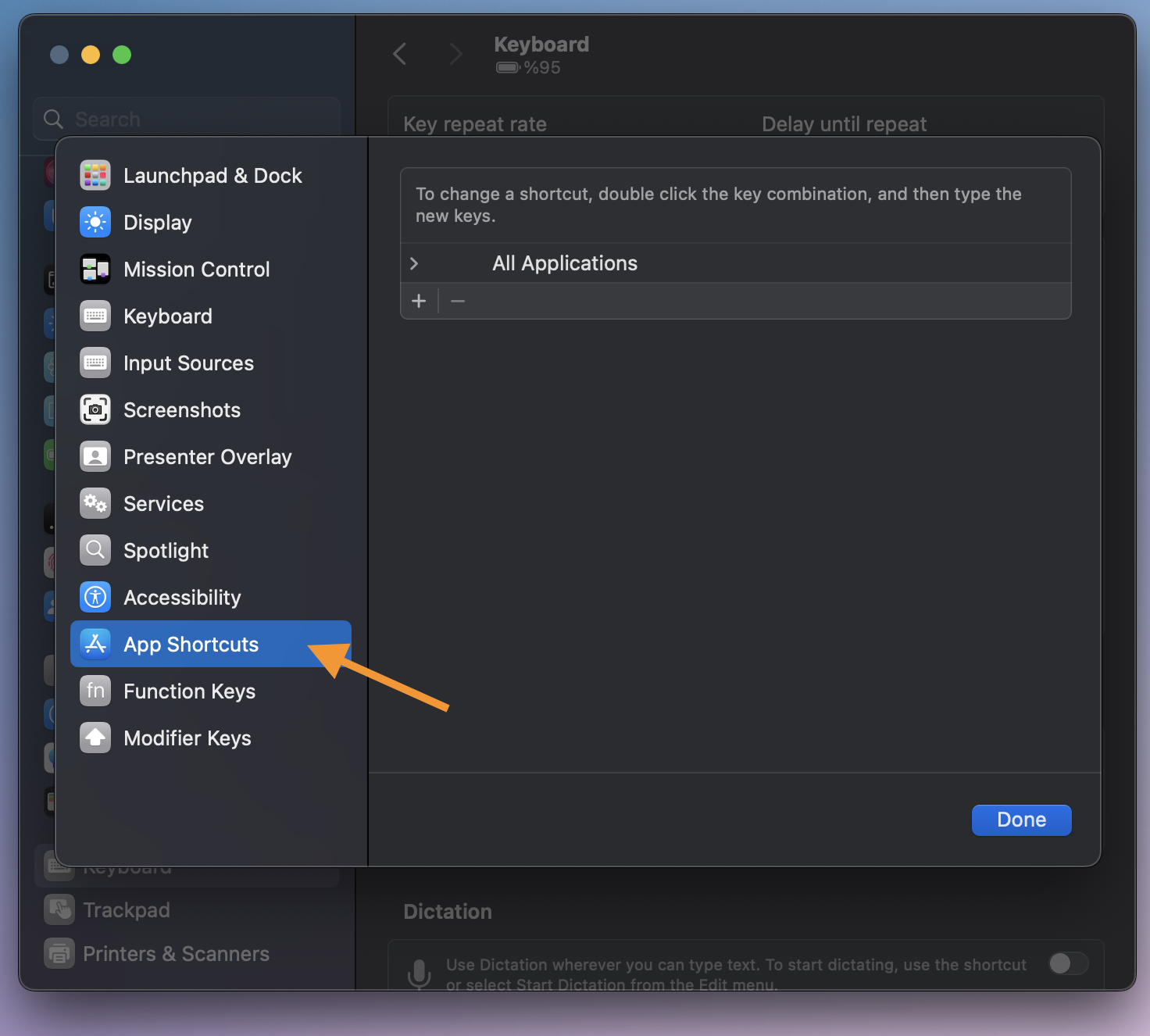Screen dimensions: 1150x1036
Task: Select the highlighted App Shortcuts item
Action: pyautogui.click(x=191, y=645)
